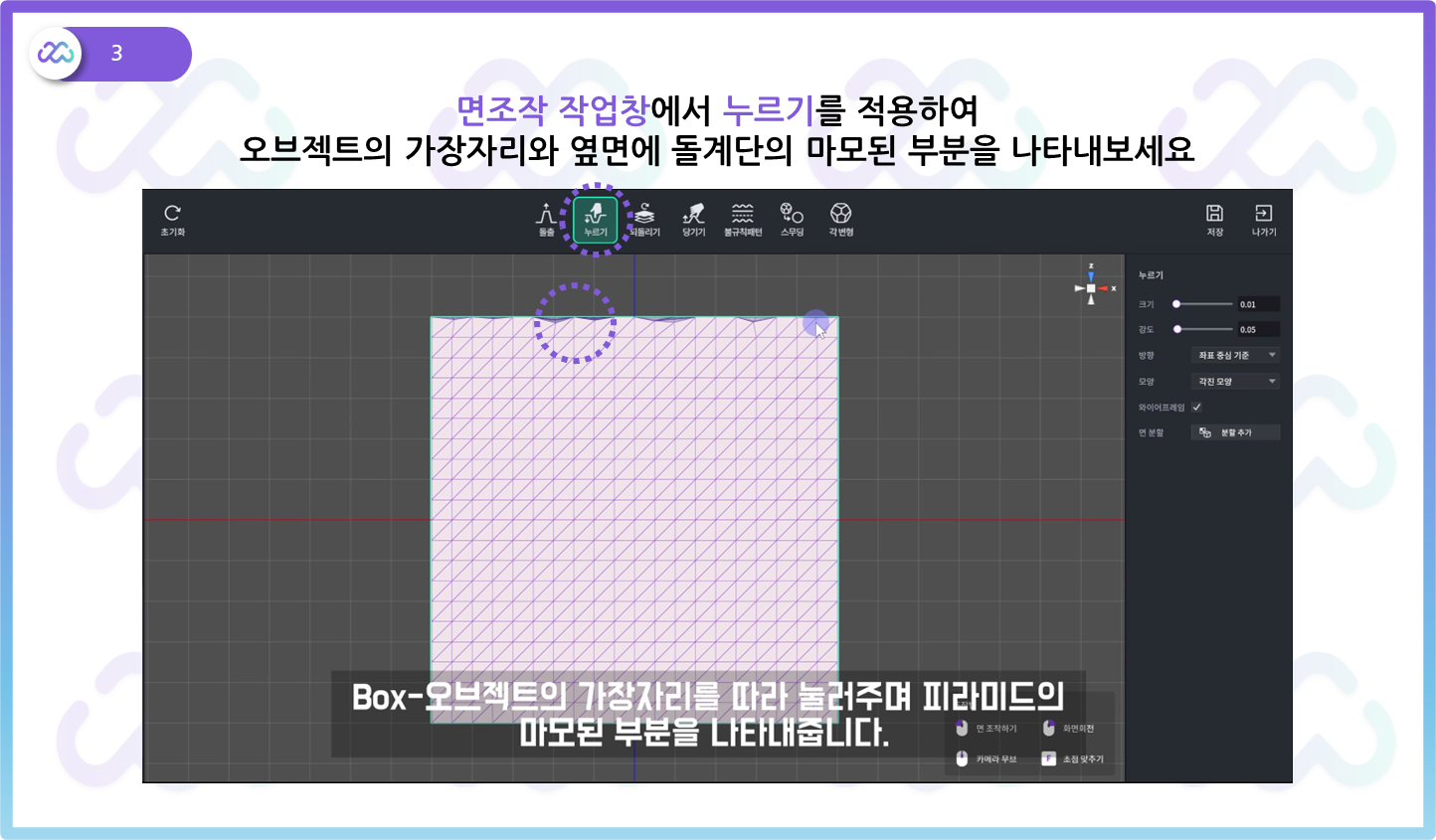Toggle the 와이어프레임 checkbox
The height and width of the screenshot is (840, 1436).
[x=1196, y=407]
